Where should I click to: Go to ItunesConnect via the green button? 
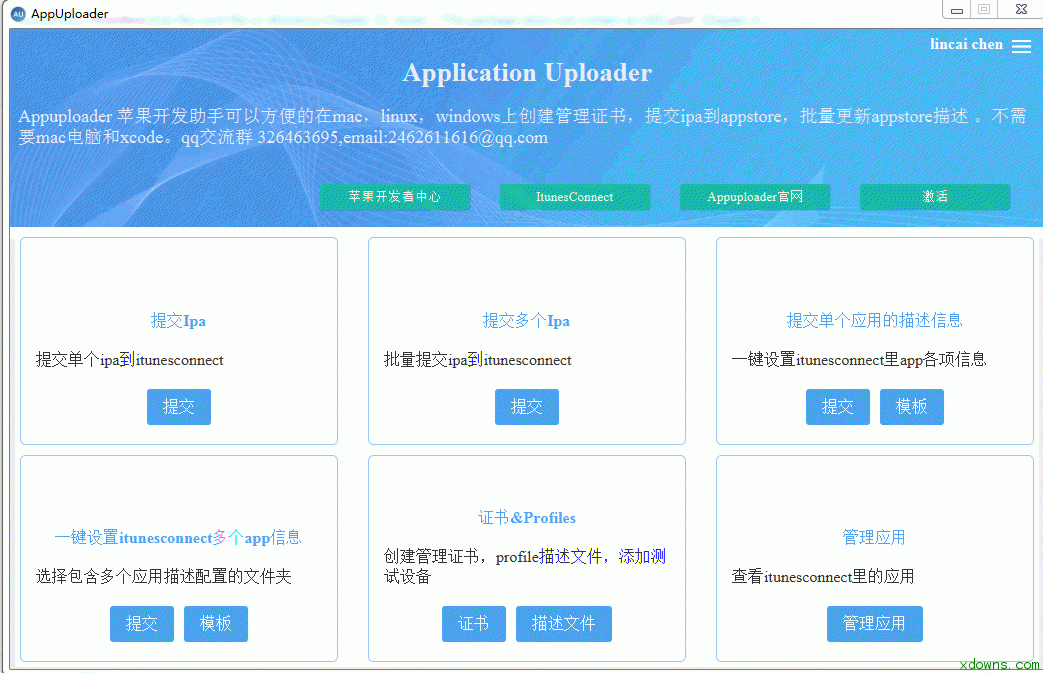(575, 197)
